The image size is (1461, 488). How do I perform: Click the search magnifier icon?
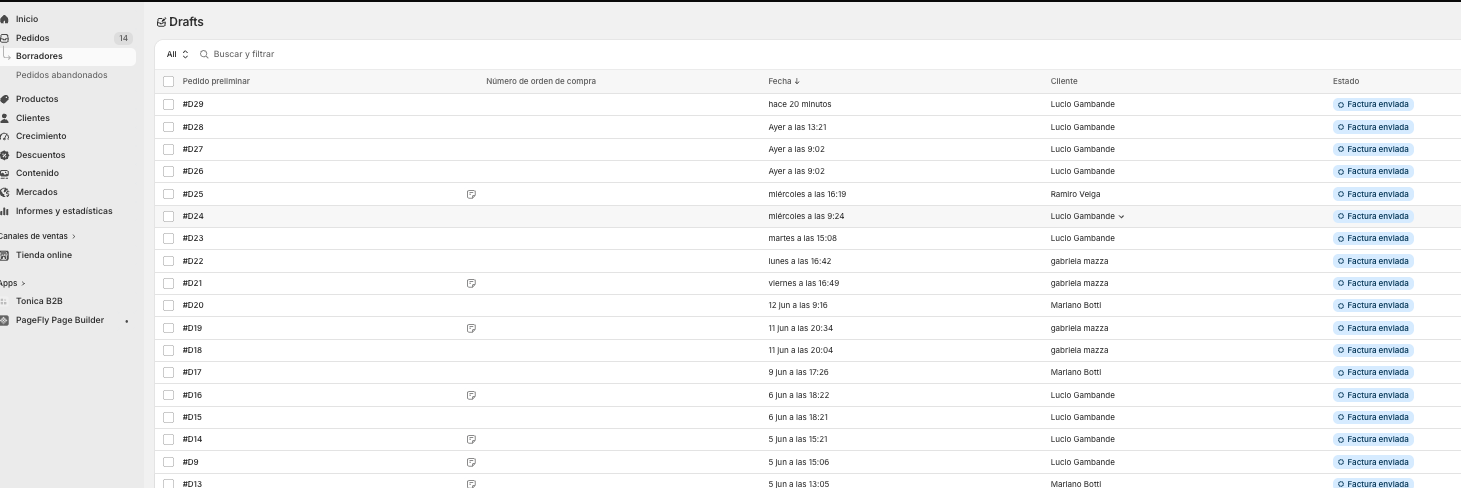[204, 54]
